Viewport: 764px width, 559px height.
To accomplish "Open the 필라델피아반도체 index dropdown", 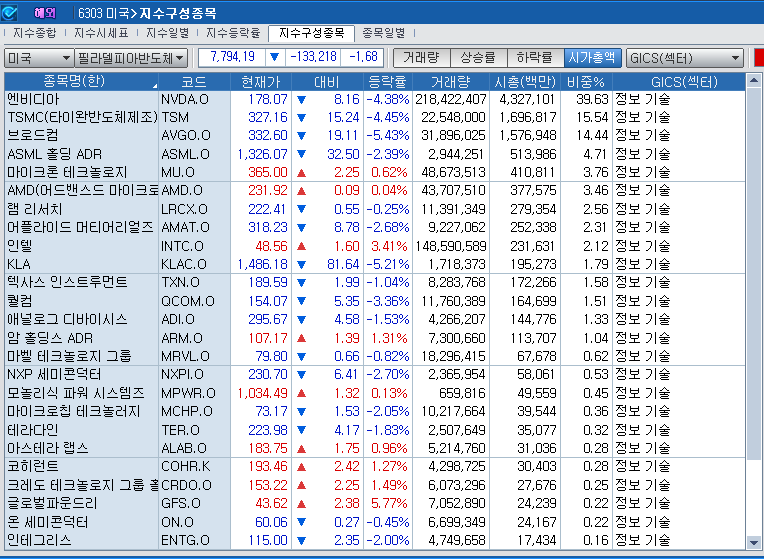I will pos(131,58).
